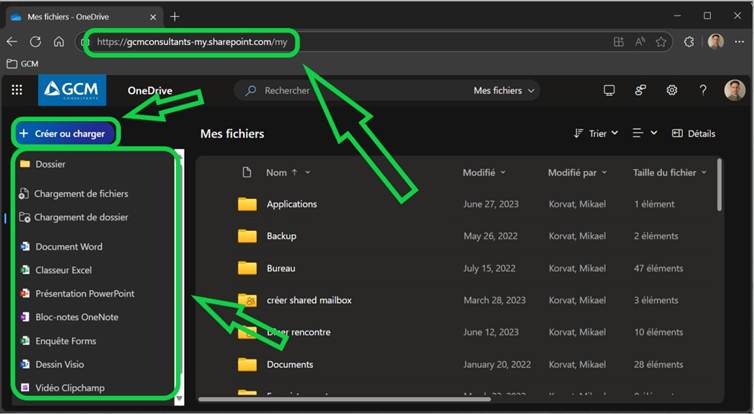This screenshot has height=414, width=754.
Task: Add this page to favorites star icon
Action: click(x=661, y=42)
